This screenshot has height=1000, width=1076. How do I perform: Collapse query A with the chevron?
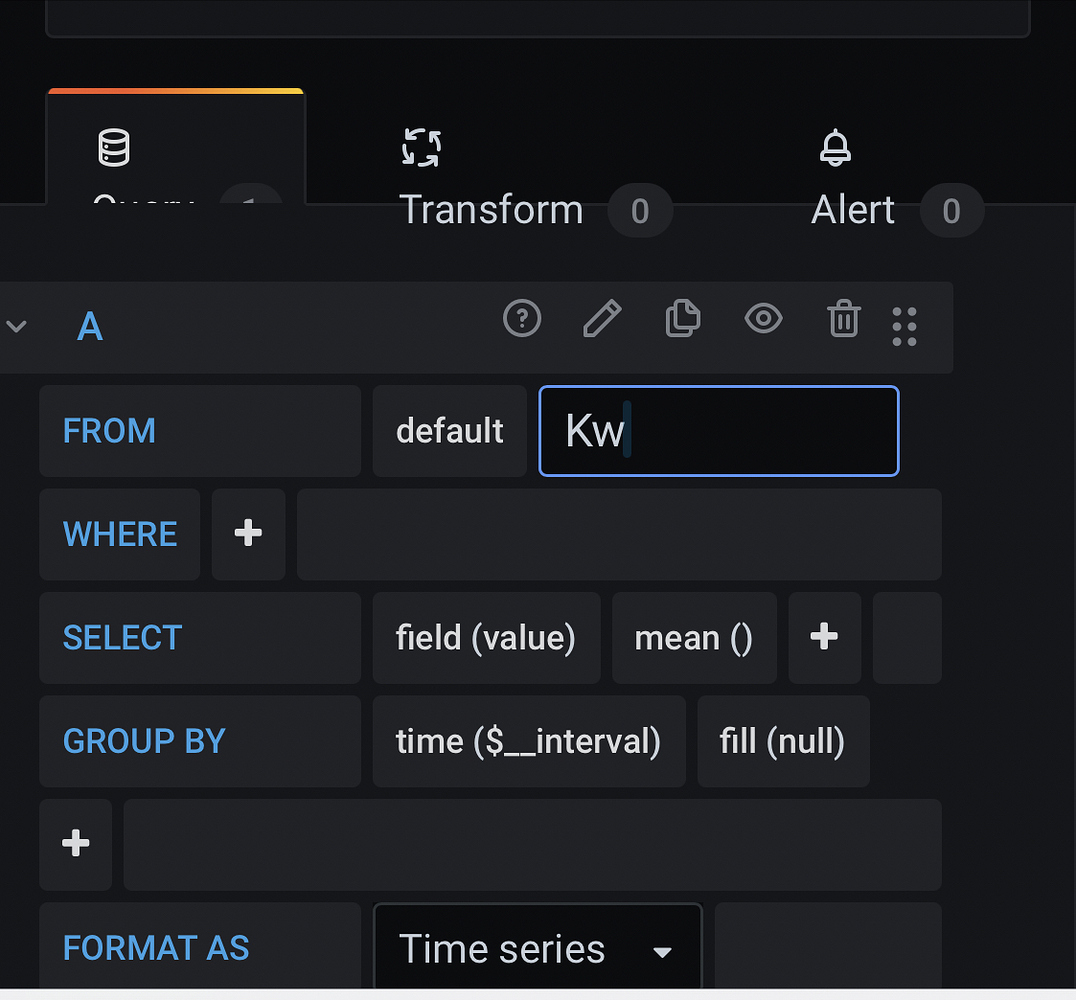17,326
